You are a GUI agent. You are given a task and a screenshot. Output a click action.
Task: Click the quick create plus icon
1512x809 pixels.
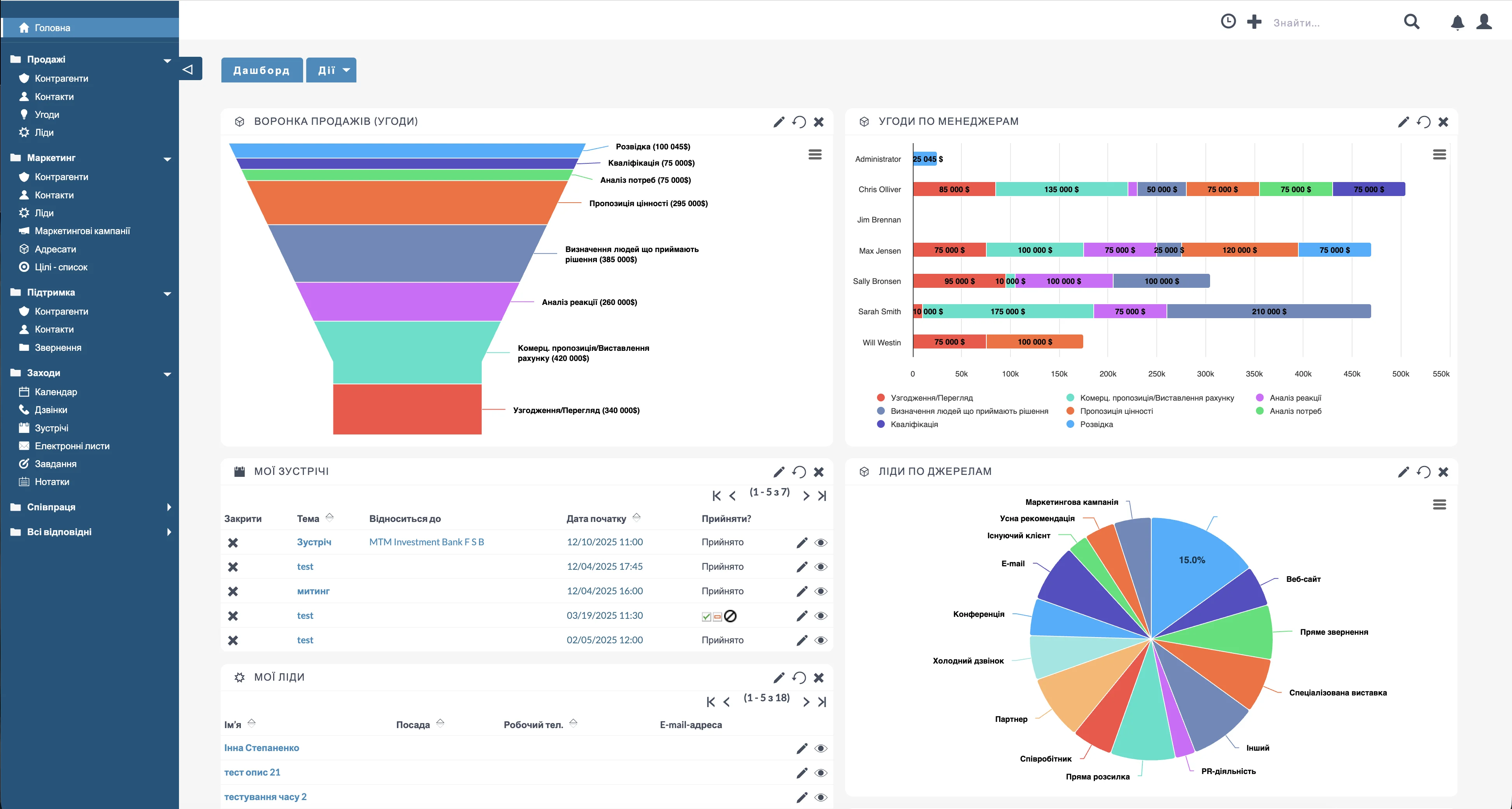[x=1254, y=22]
